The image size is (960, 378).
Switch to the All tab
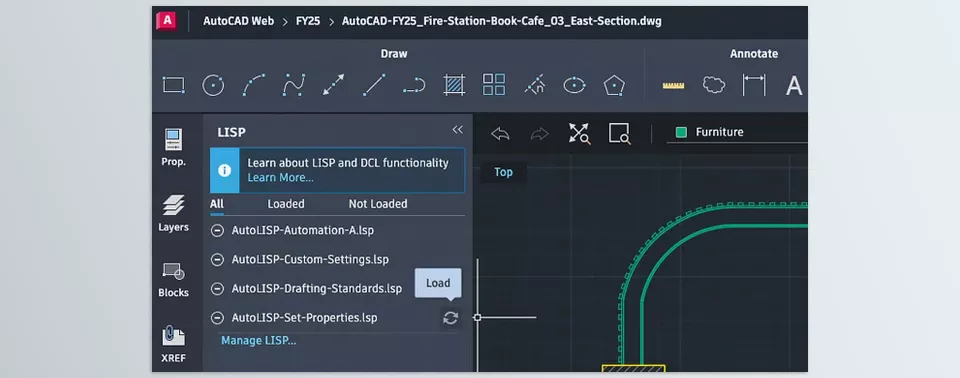(217, 204)
